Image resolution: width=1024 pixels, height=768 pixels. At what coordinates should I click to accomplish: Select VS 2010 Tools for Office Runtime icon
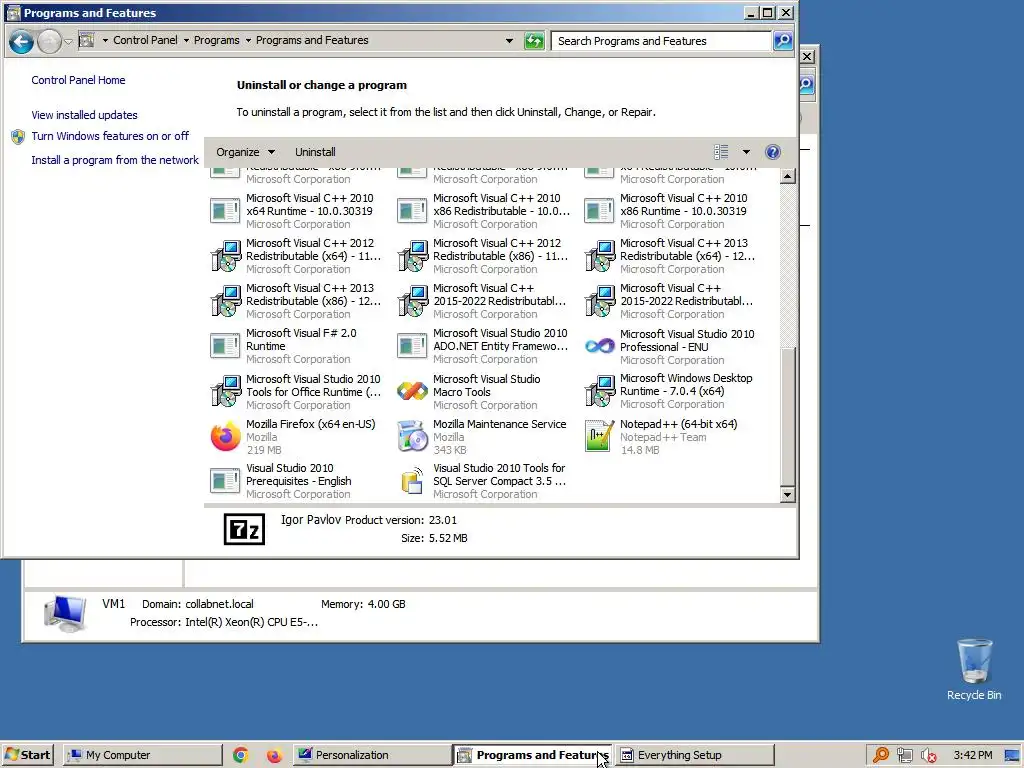[225, 391]
